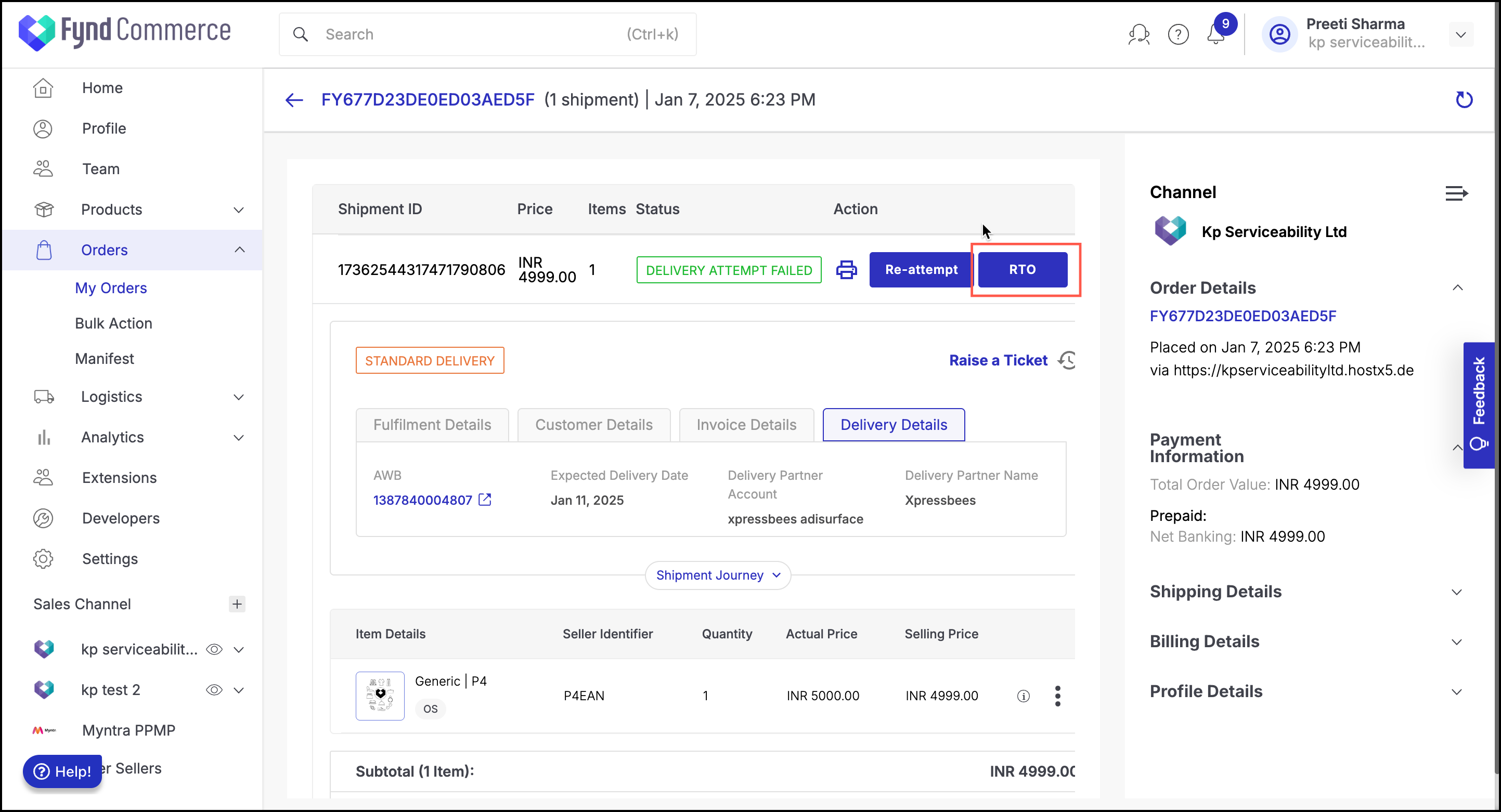
Task: Hide the kp serviceability sales channel
Action: point(214,649)
